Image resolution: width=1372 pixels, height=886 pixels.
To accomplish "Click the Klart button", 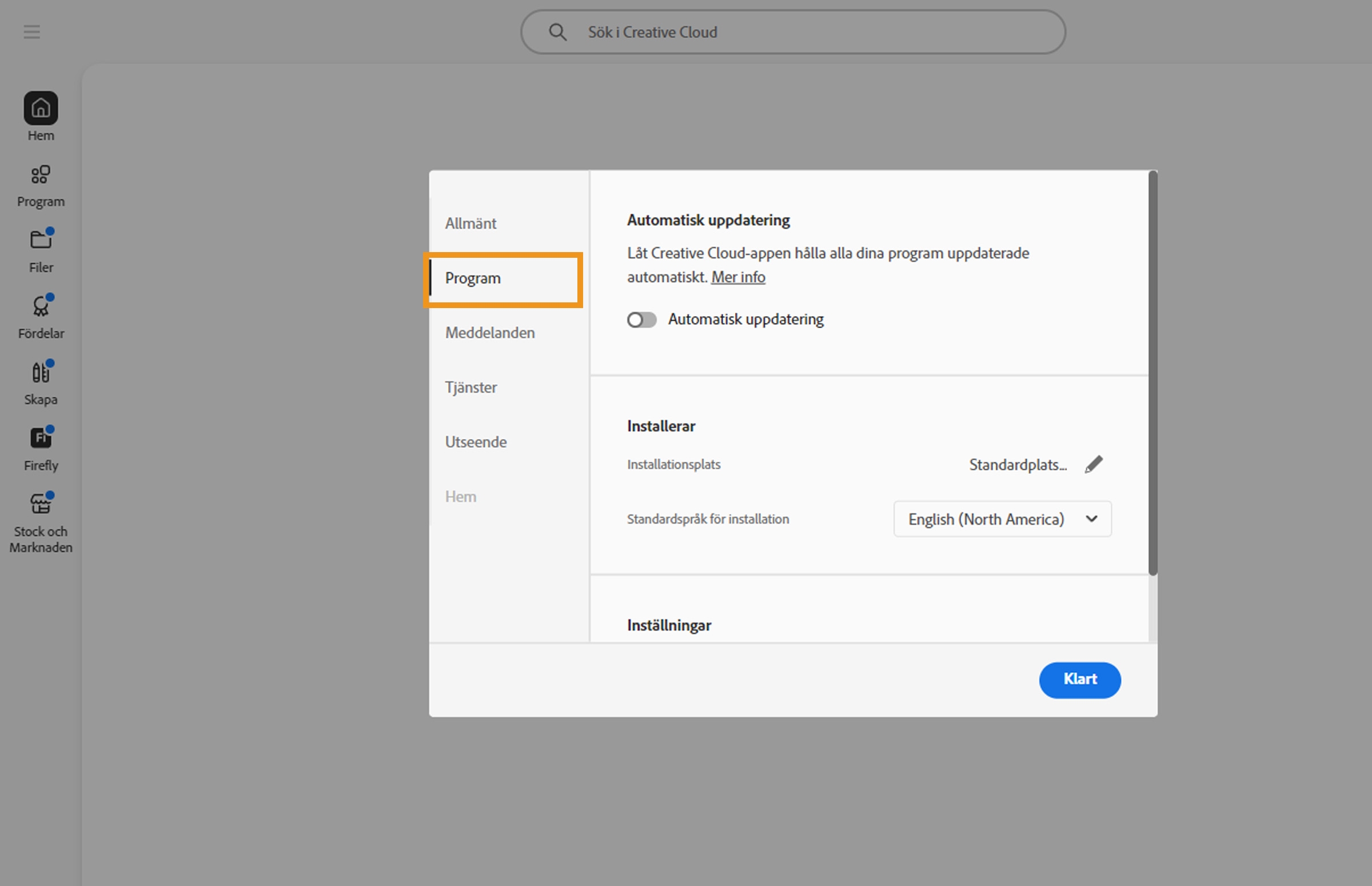I will point(1079,680).
